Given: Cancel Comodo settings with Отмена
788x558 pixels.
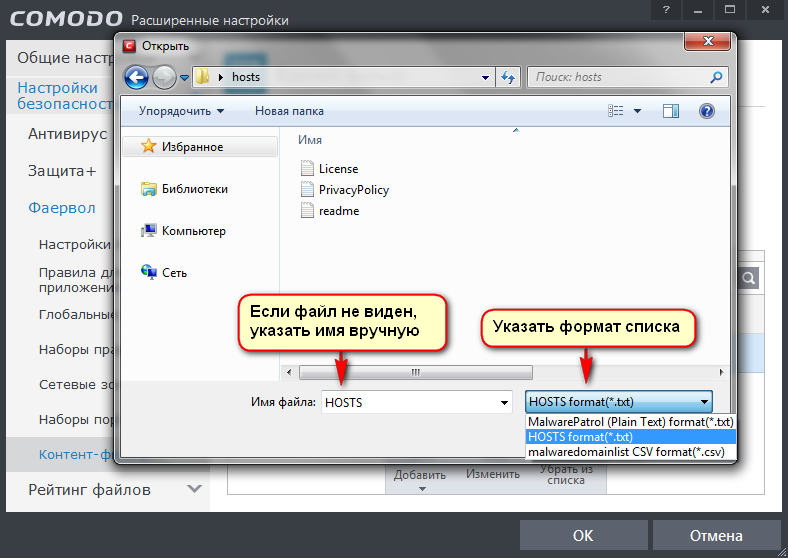Looking at the screenshot, I should pyautogui.click(x=716, y=535).
